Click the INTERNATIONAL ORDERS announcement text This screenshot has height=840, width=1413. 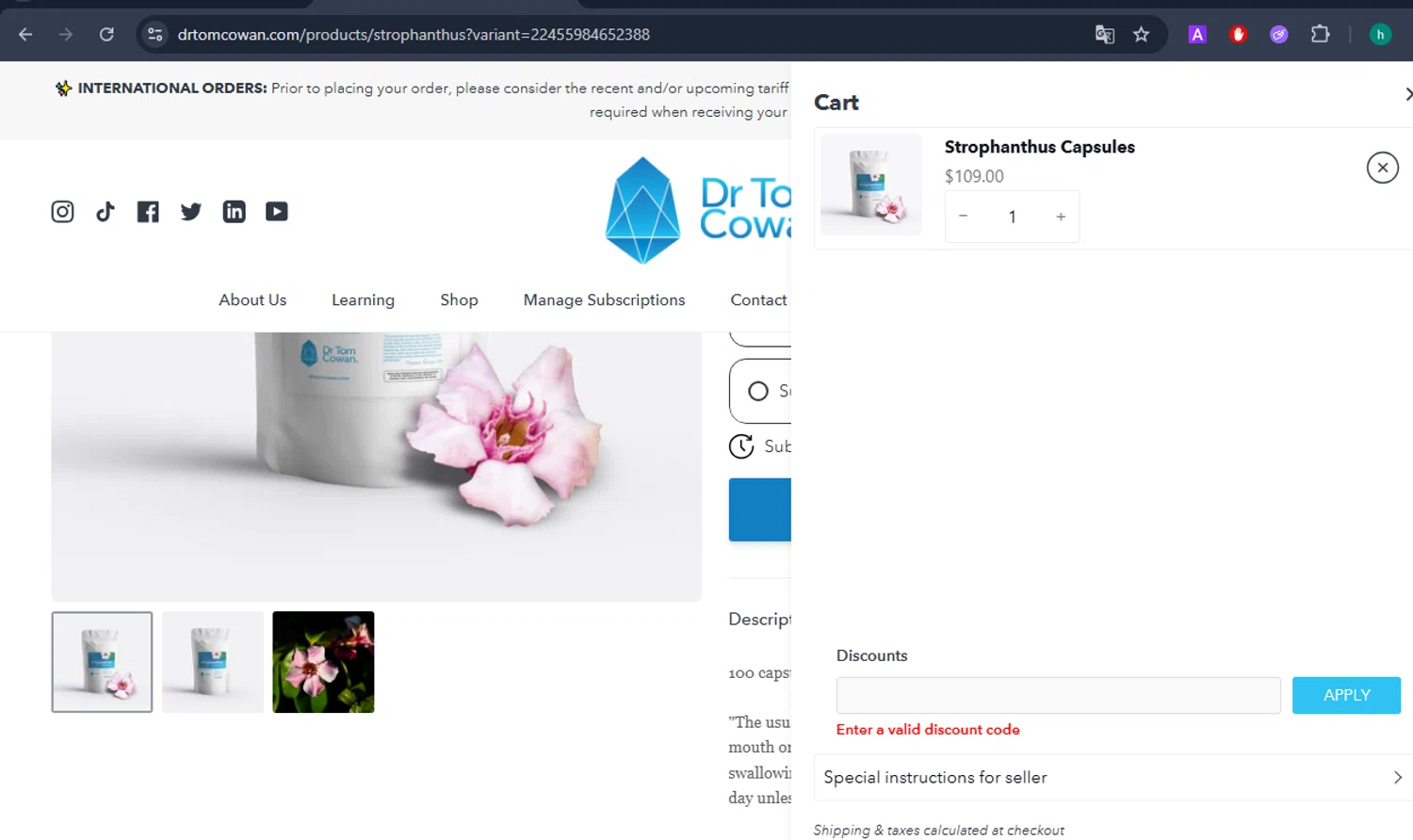point(422,100)
